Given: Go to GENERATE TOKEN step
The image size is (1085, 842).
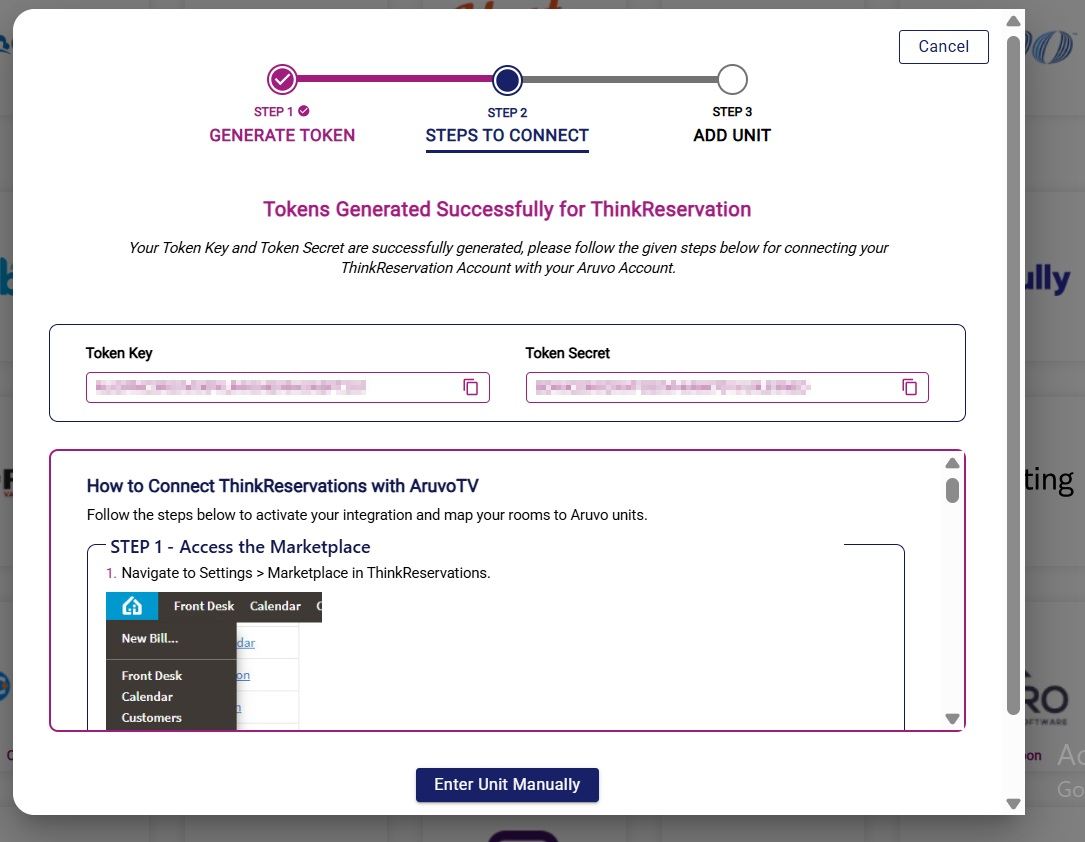Looking at the screenshot, I should (282, 136).
